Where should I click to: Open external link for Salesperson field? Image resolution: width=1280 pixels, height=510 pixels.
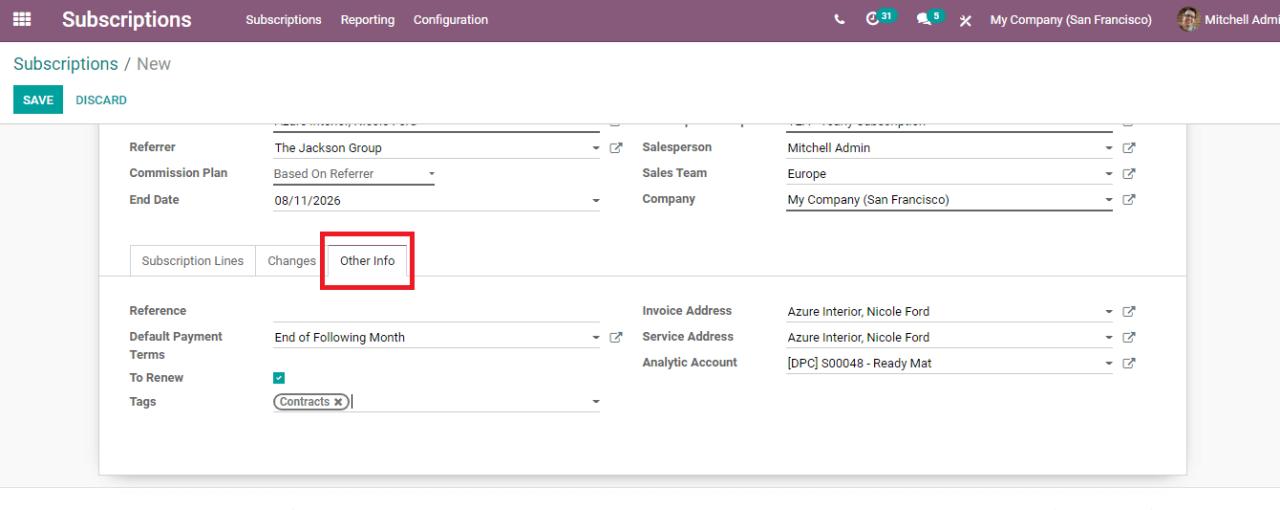pyautogui.click(x=1128, y=148)
